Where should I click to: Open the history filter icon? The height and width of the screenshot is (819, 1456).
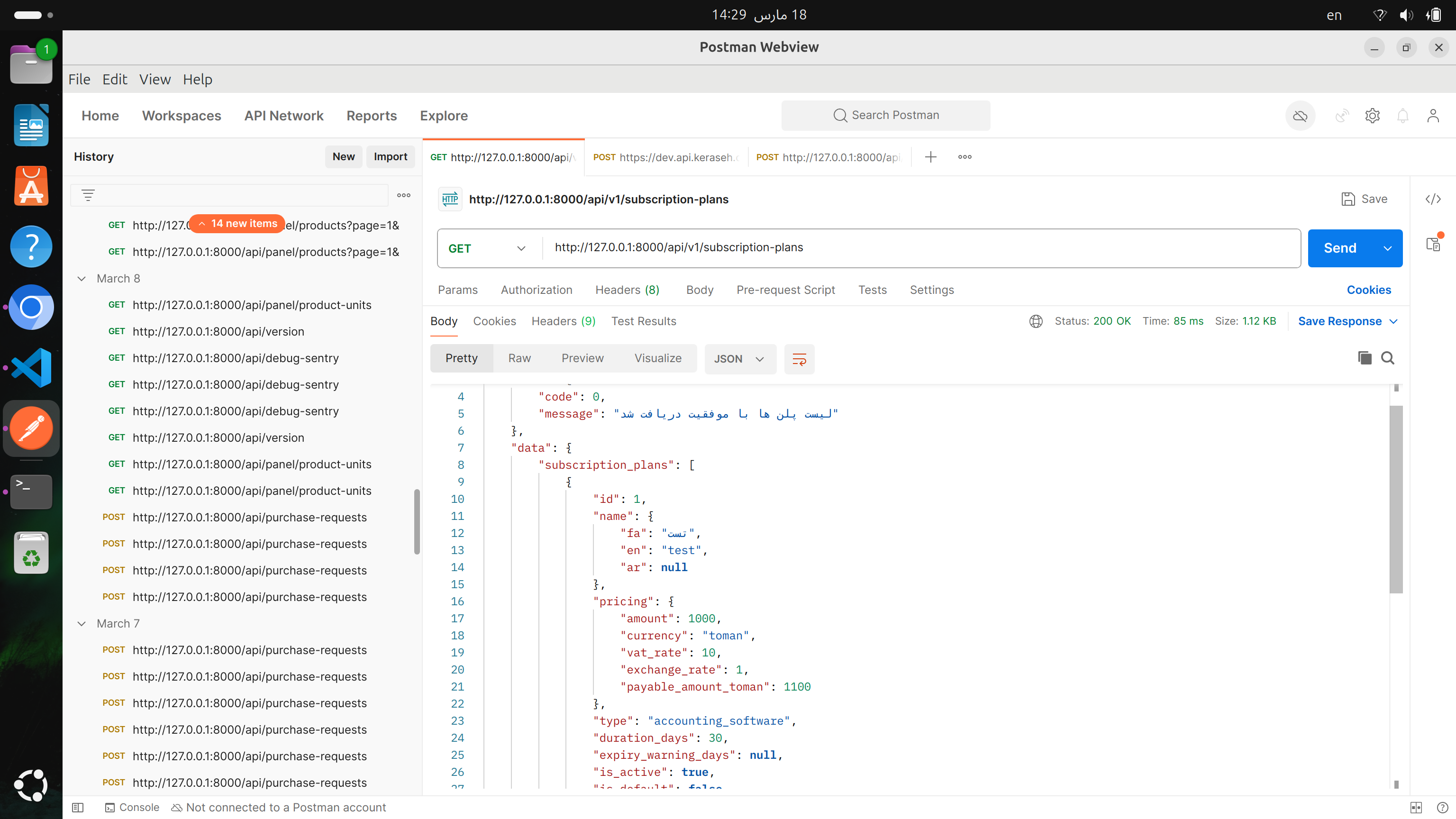(88, 195)
